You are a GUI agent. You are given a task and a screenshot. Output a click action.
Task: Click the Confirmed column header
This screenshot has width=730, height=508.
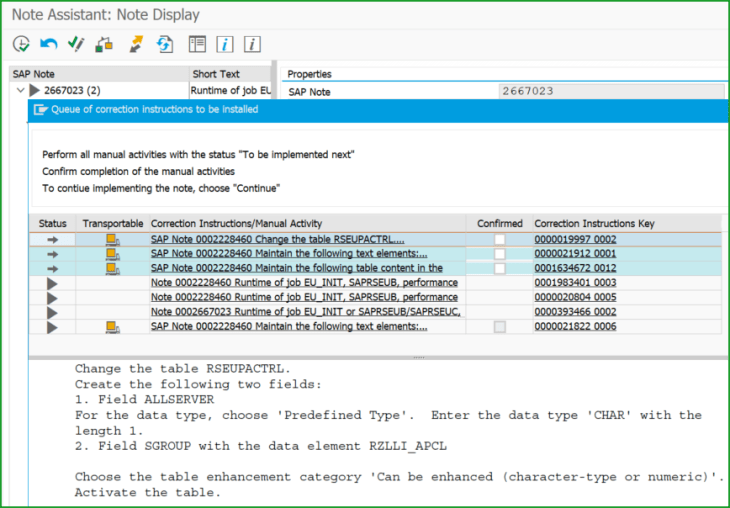[x=500, y=224]
